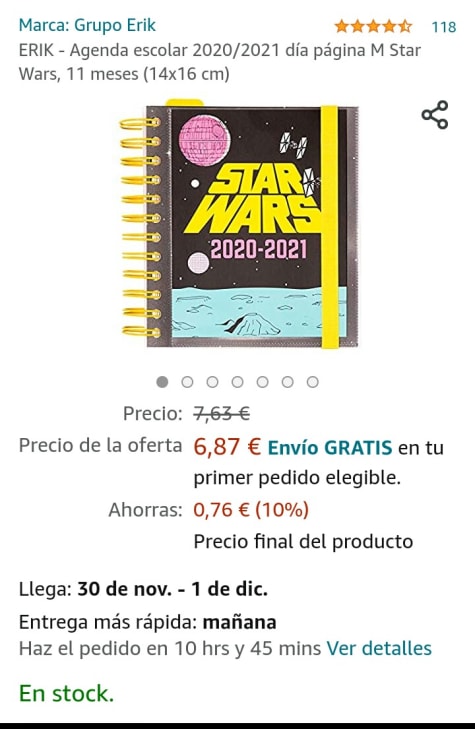Select the sixth image carousel dot
Screen dimensions: 475x729
(x=288, y=382)
